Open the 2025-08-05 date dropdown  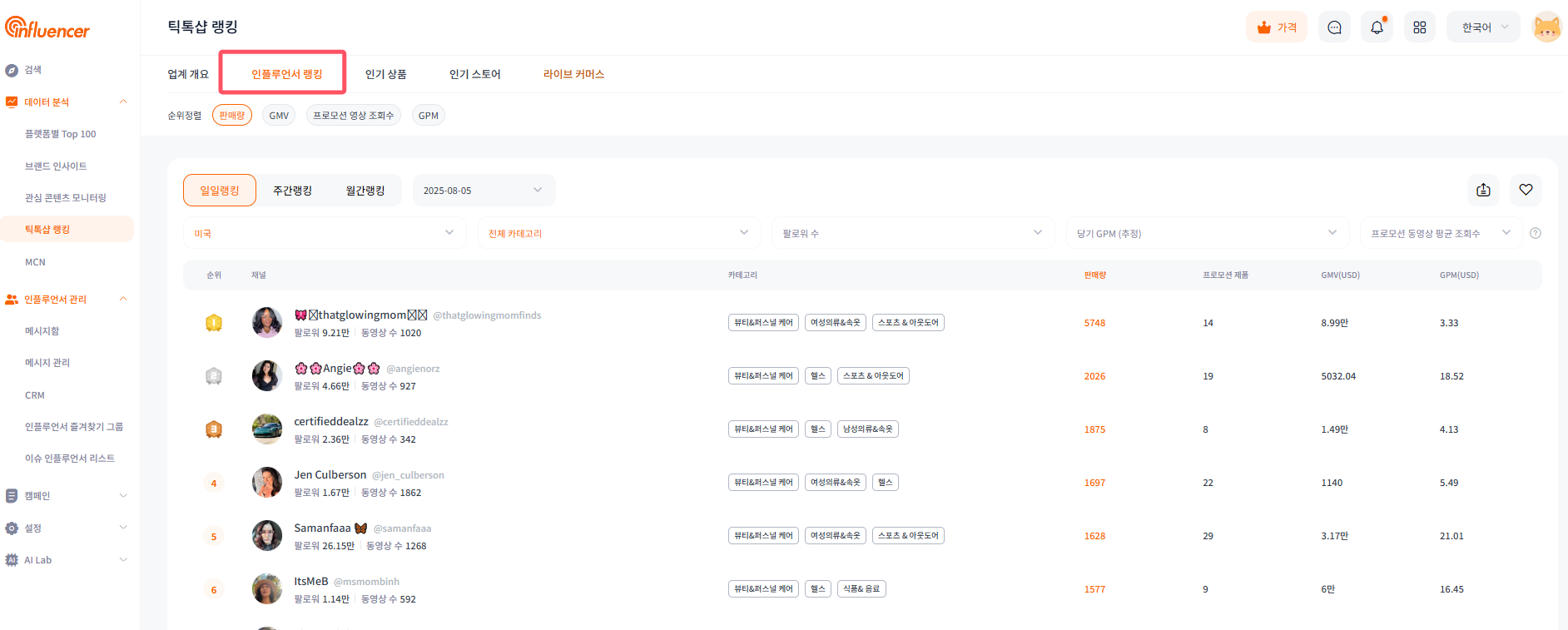[483, 191]
